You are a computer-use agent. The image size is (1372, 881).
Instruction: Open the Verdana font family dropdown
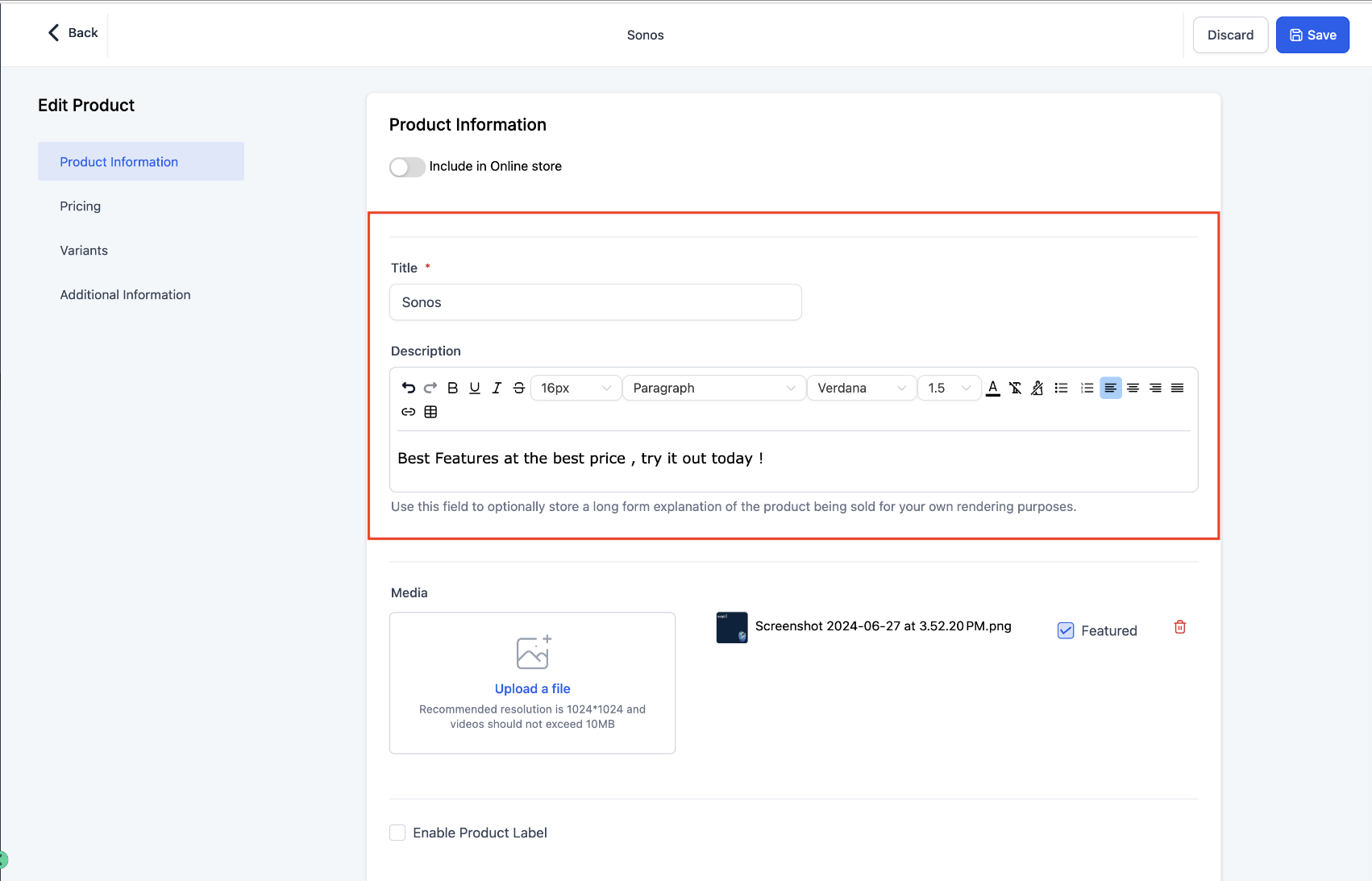[x=862, y=388]
